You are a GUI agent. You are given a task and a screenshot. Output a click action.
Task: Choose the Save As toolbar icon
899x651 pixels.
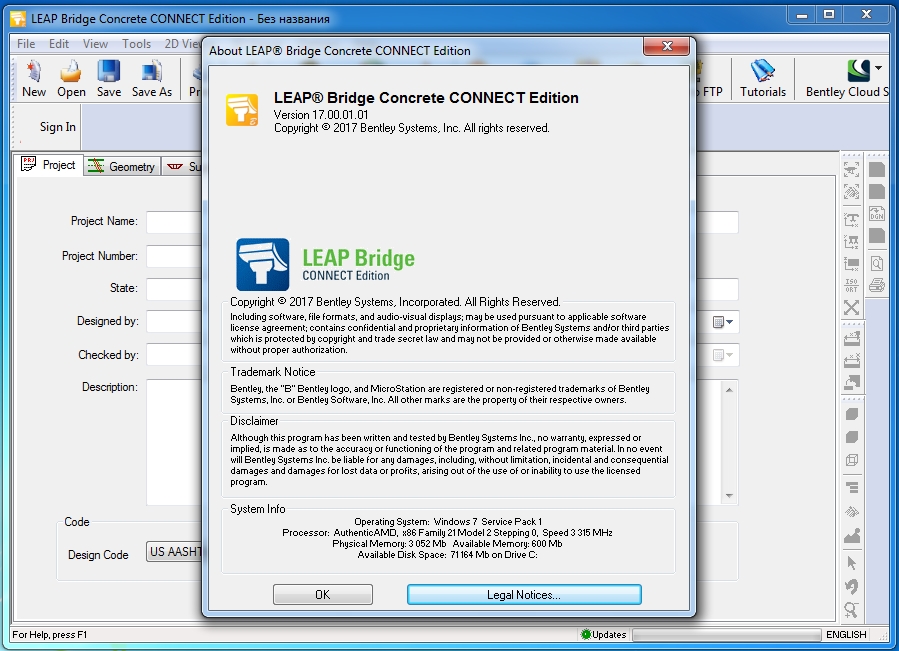click(x=151, y=71)
